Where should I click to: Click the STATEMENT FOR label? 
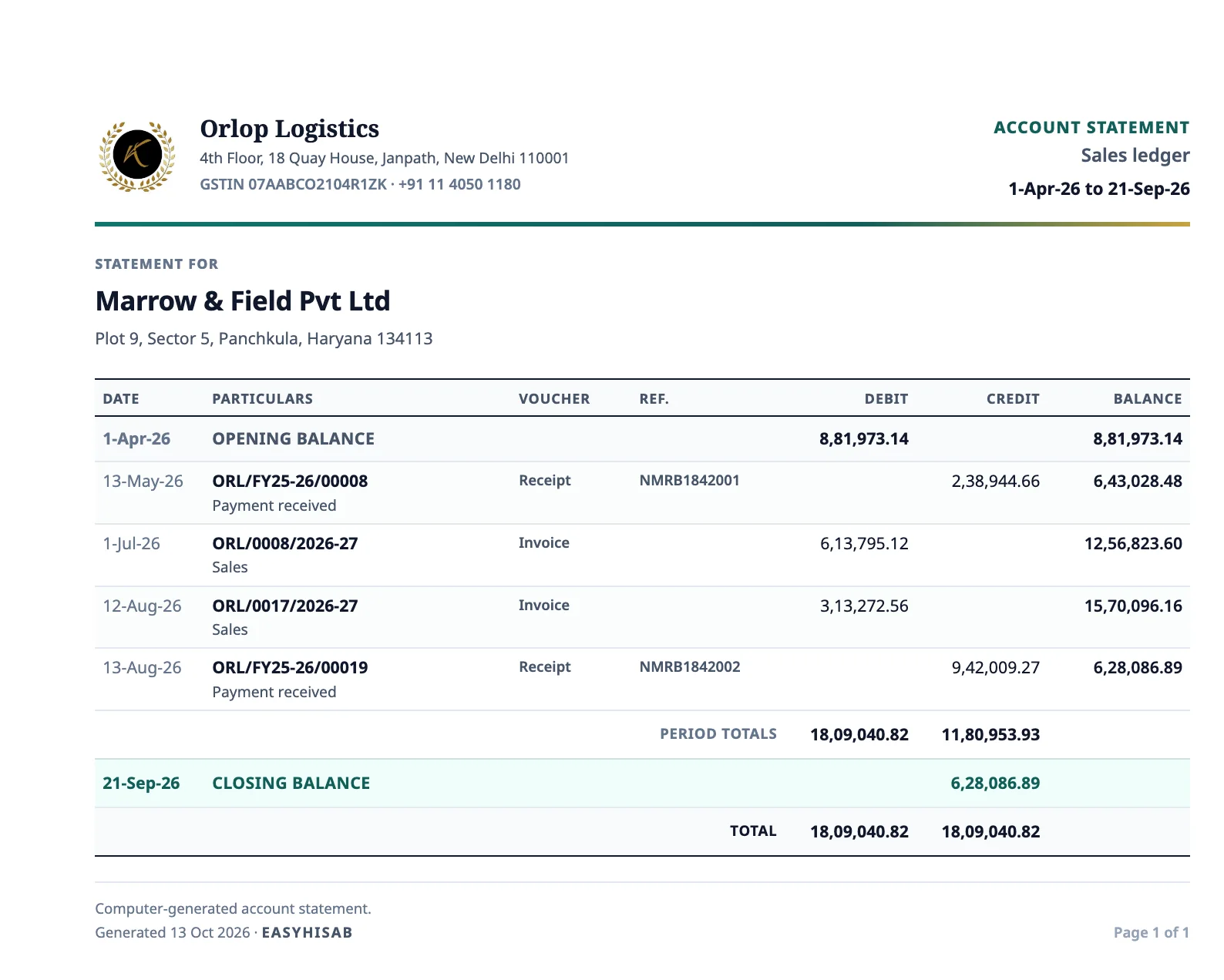tap(156, 264)
